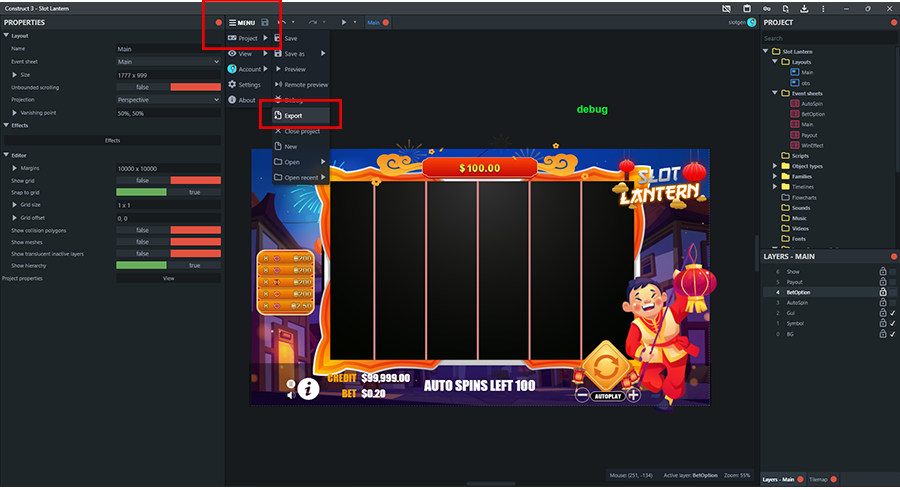Click the Preview play icon in toolbar
The width and height of the screenshot is (900, 489).
(344, 22)
